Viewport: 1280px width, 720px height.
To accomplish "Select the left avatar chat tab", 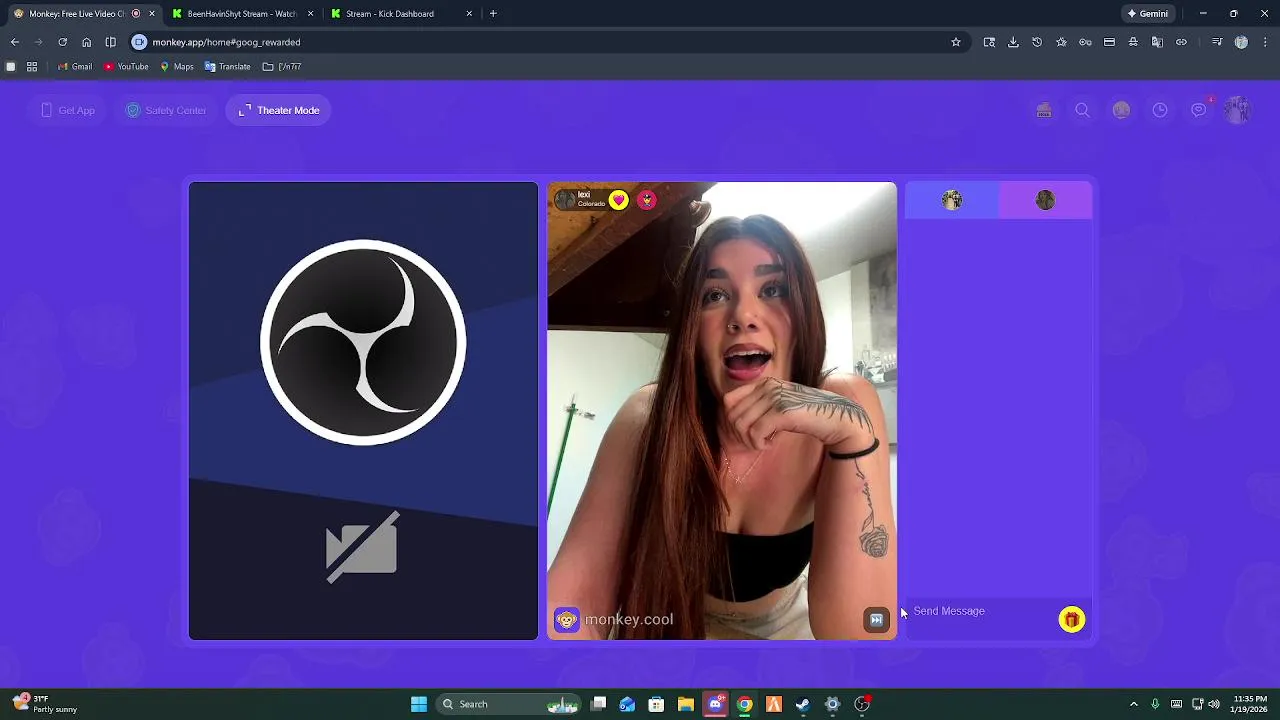I will pos(952,200).
